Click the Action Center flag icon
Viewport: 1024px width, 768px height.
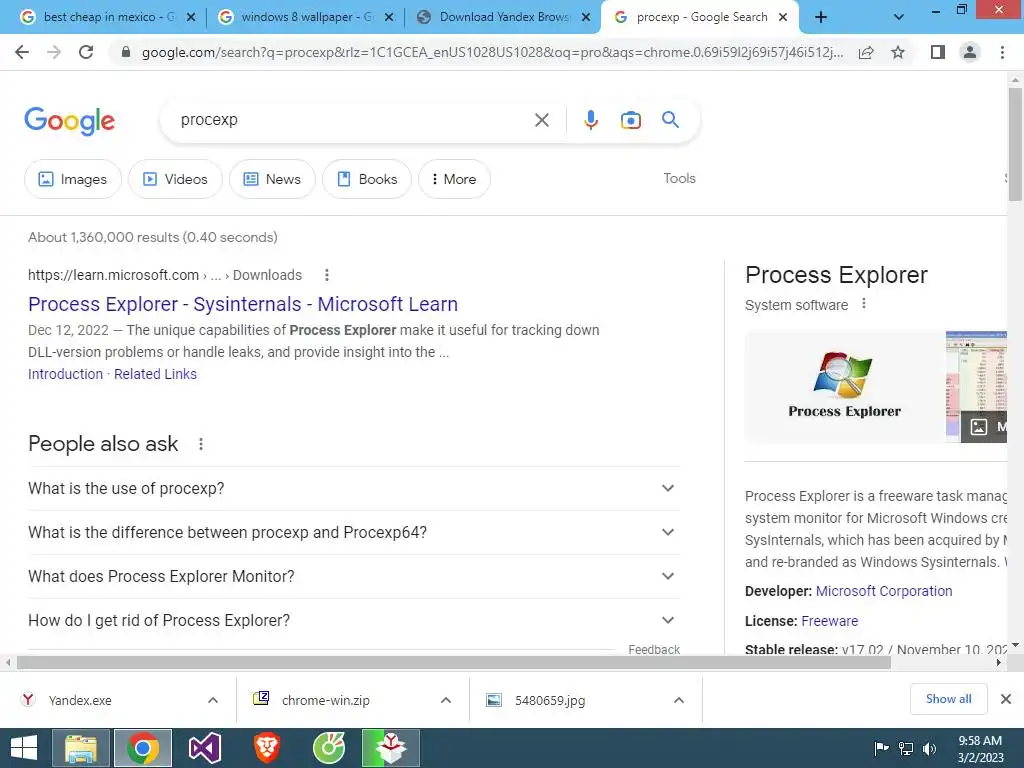[x=881, y=748]
